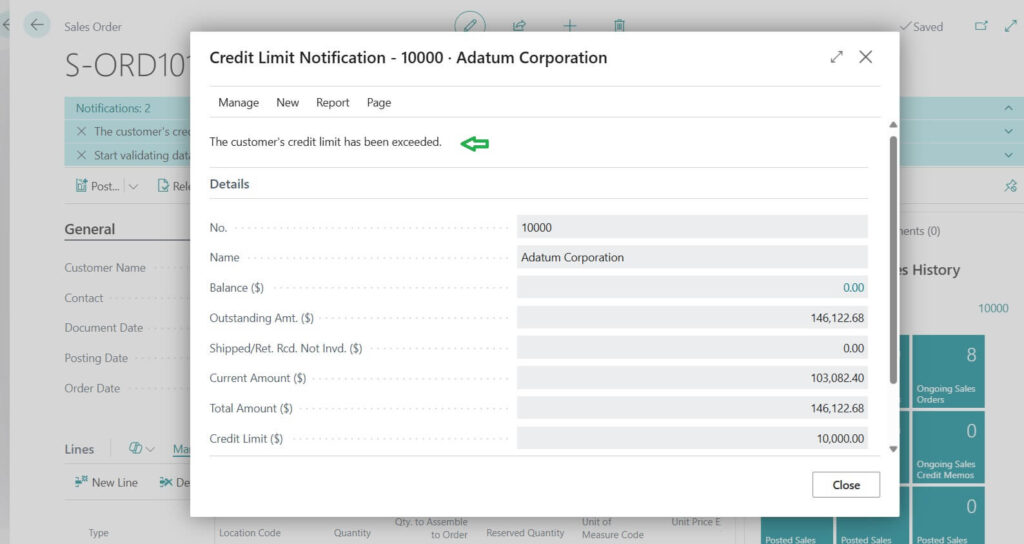Click the Balance ($) 0.00 link

point(853,287)
